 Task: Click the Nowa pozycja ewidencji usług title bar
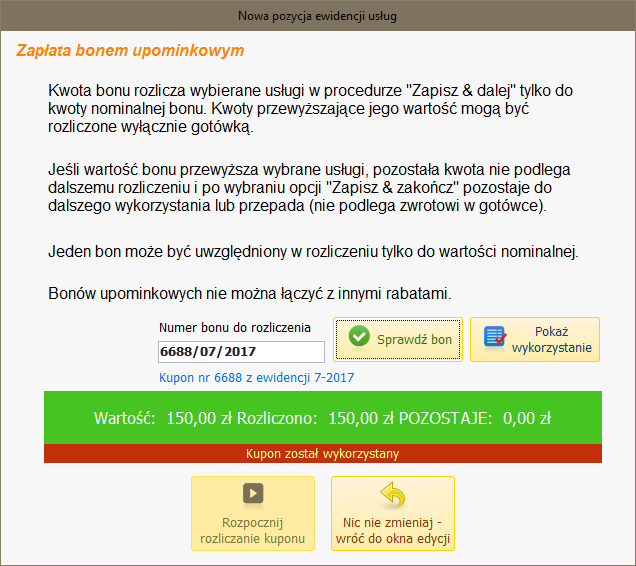[318, 15]
